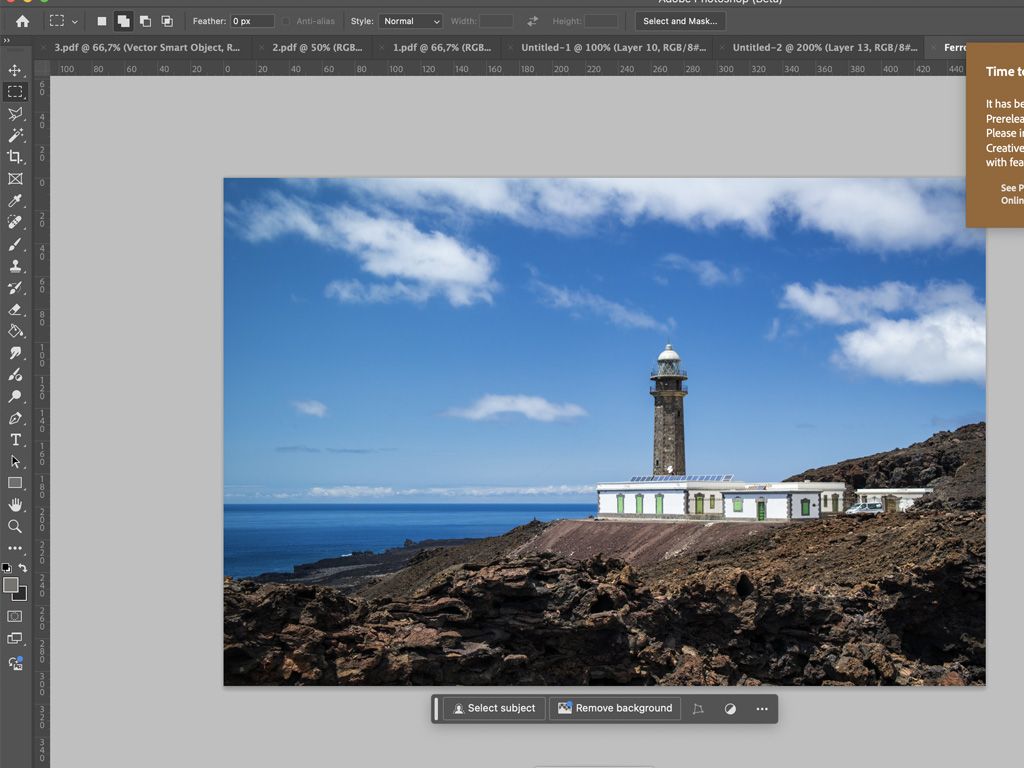Select the Zoom tool
Viewport: 1024px width, 768px height.
point(15,526)
